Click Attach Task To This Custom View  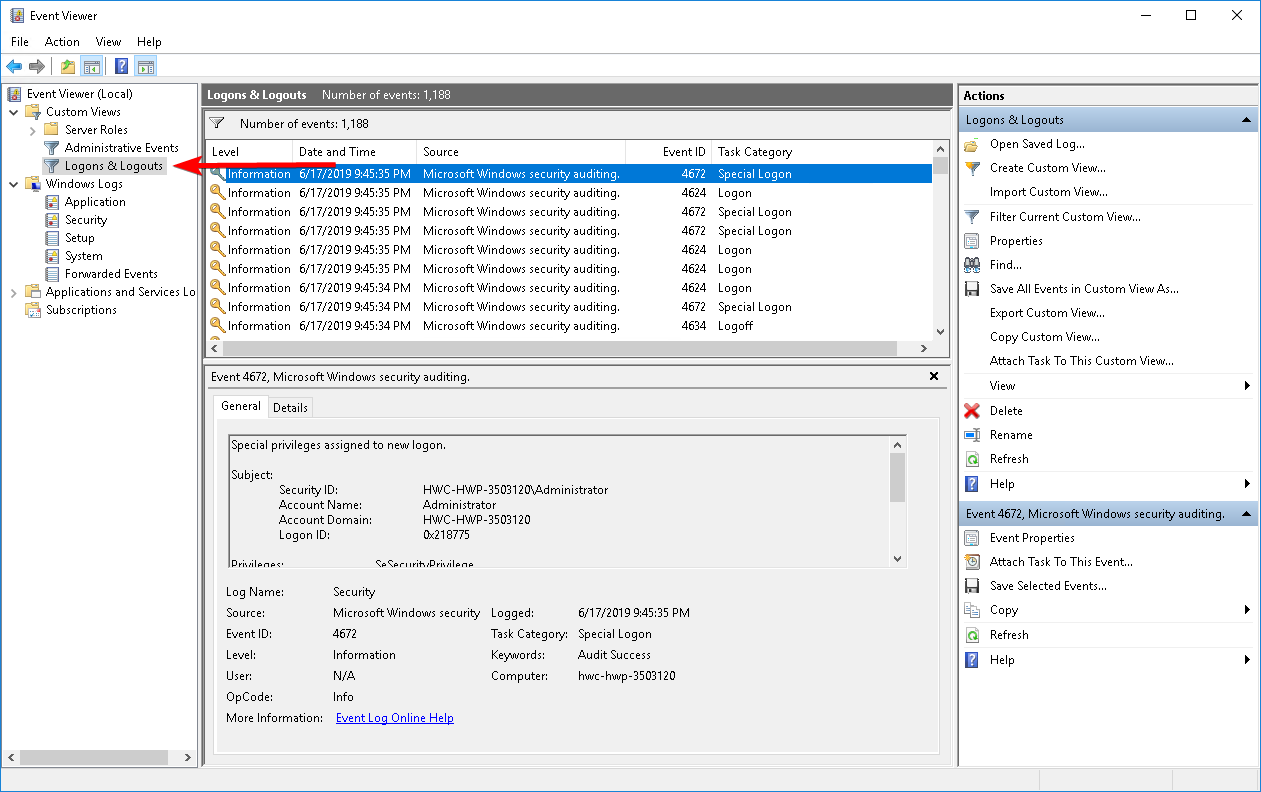[x=1081, y=361]
